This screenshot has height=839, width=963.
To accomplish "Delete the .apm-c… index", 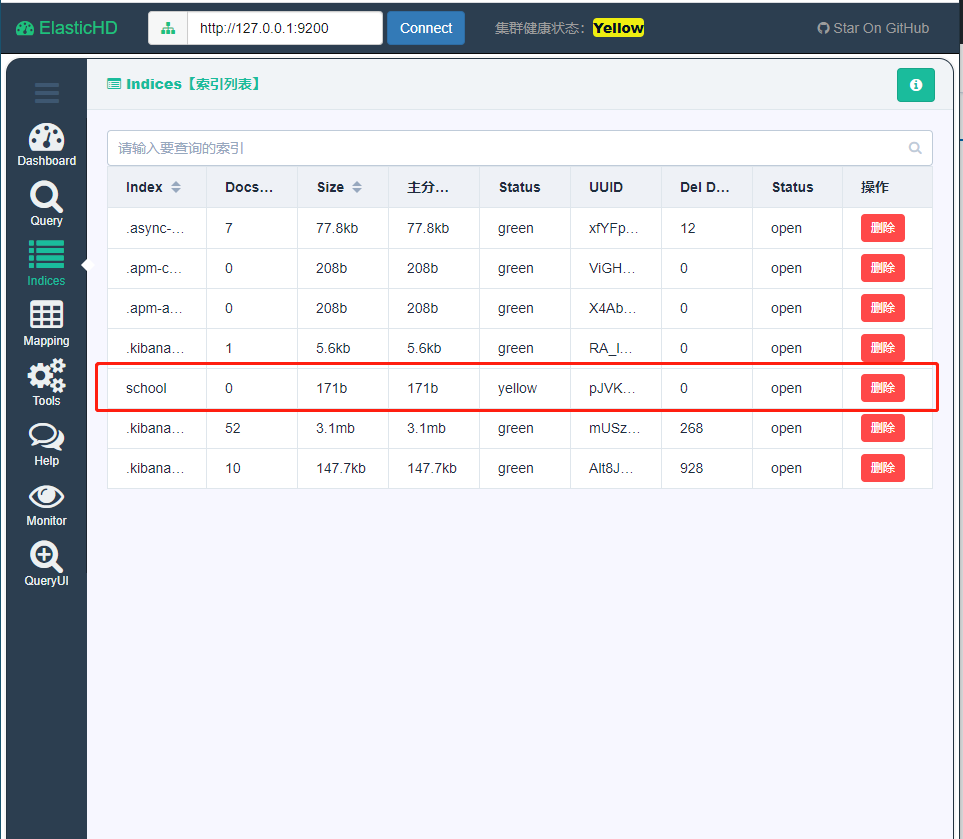I will pyautogui.click(x=883, y=268).
